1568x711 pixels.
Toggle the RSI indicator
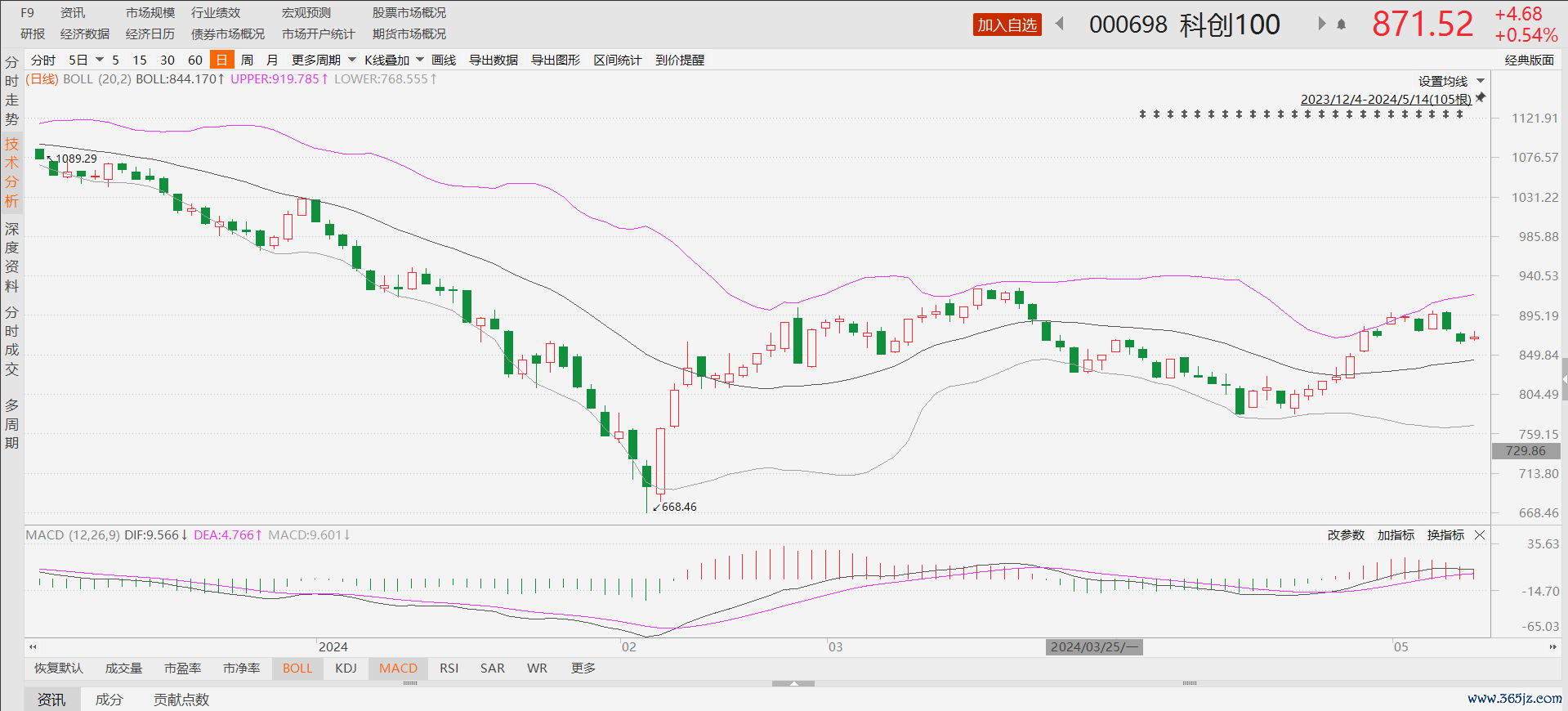pos(449,669)
